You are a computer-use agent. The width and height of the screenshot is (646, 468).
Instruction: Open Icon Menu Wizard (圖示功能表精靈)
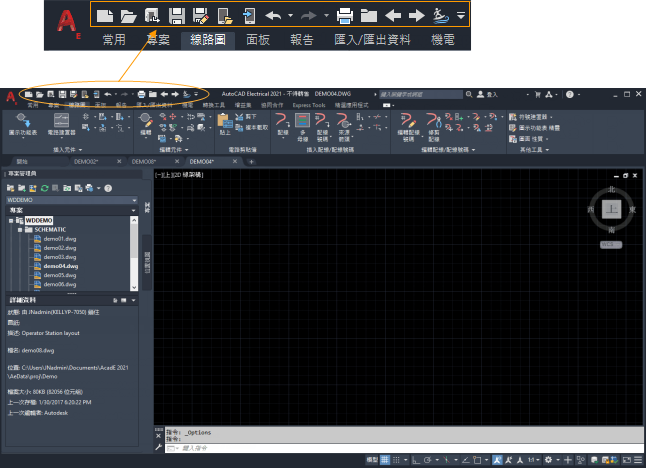(x=534, y=128)
